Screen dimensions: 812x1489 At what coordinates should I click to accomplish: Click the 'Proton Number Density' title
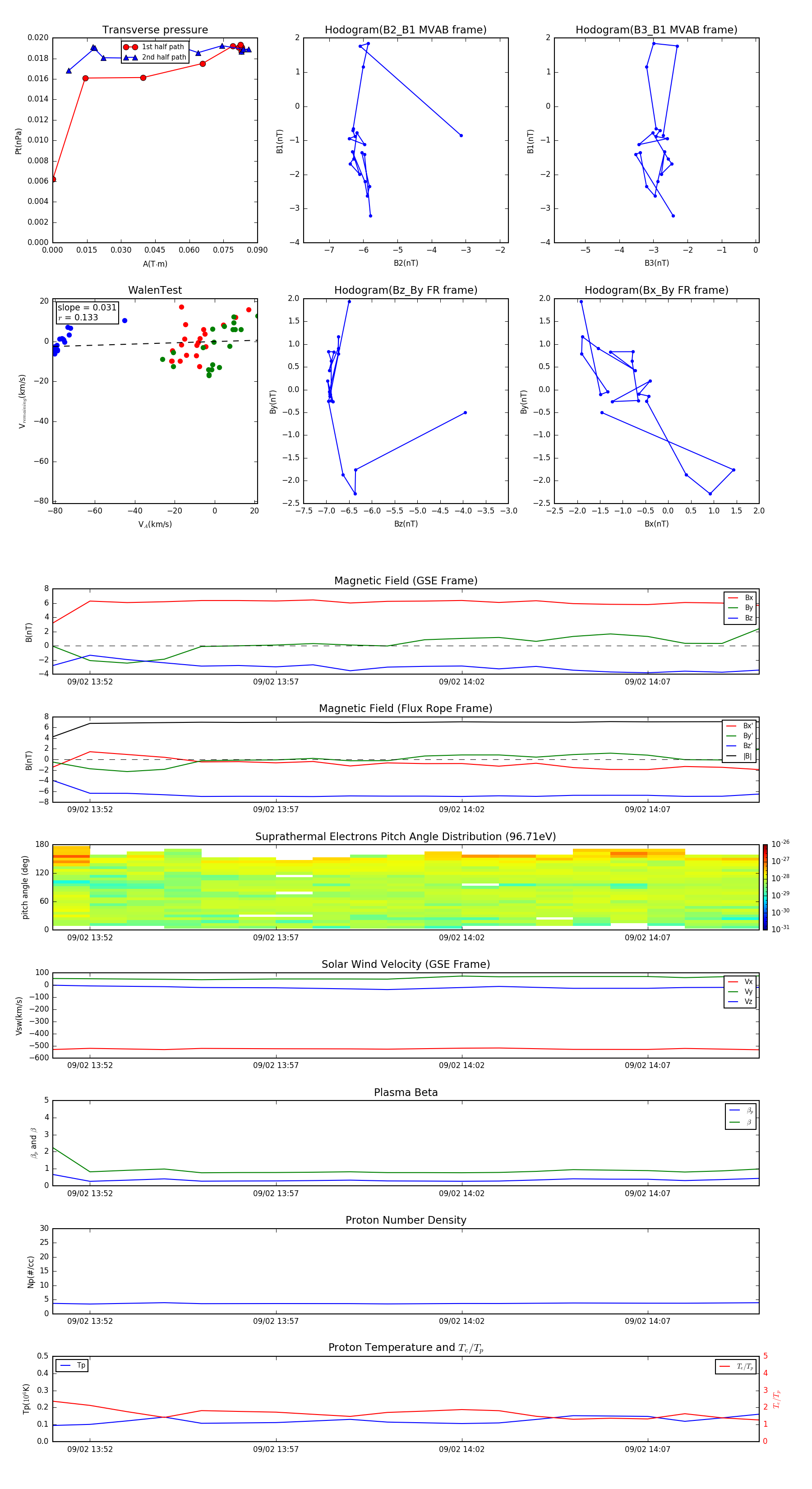[406, 1220]
